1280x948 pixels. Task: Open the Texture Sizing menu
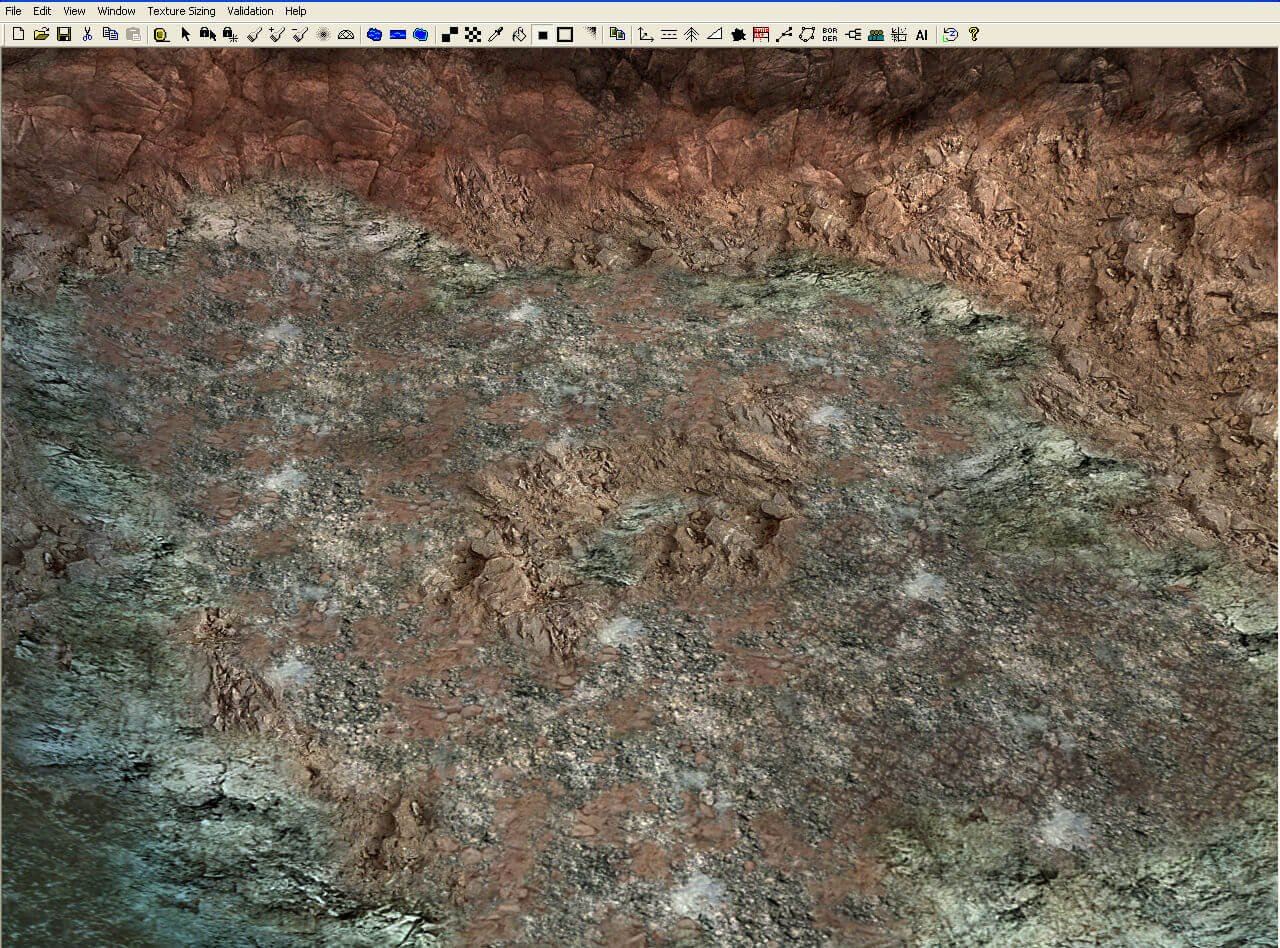point(181,11)
